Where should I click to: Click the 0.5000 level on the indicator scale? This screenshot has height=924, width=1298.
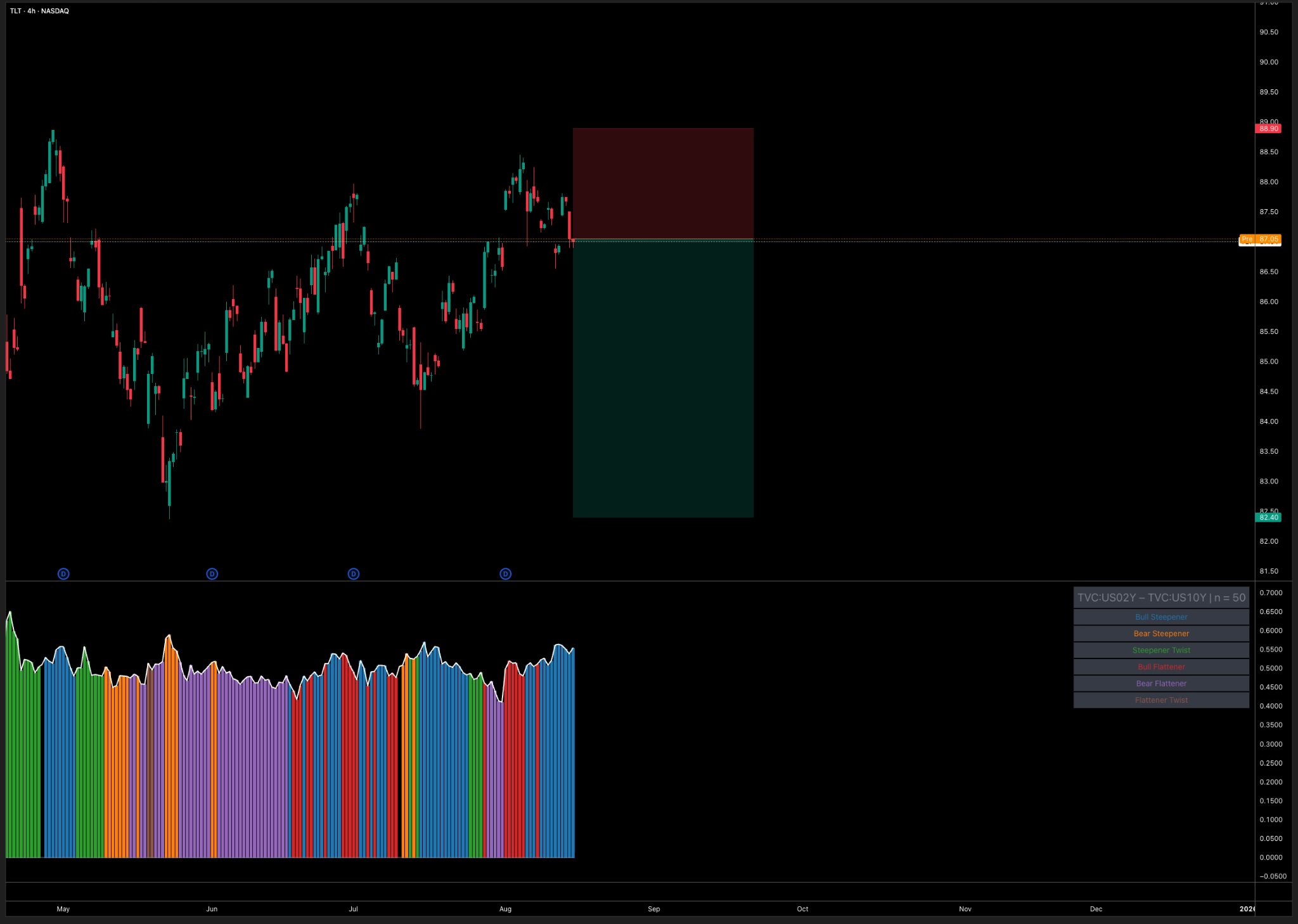tap(1271, 669)
